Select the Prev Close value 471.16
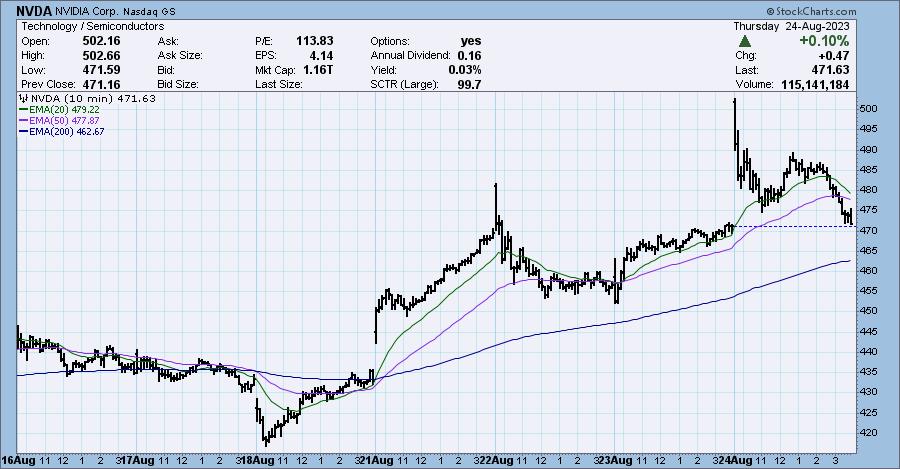This screenshot has width=900, height=469. coord(102,84)
